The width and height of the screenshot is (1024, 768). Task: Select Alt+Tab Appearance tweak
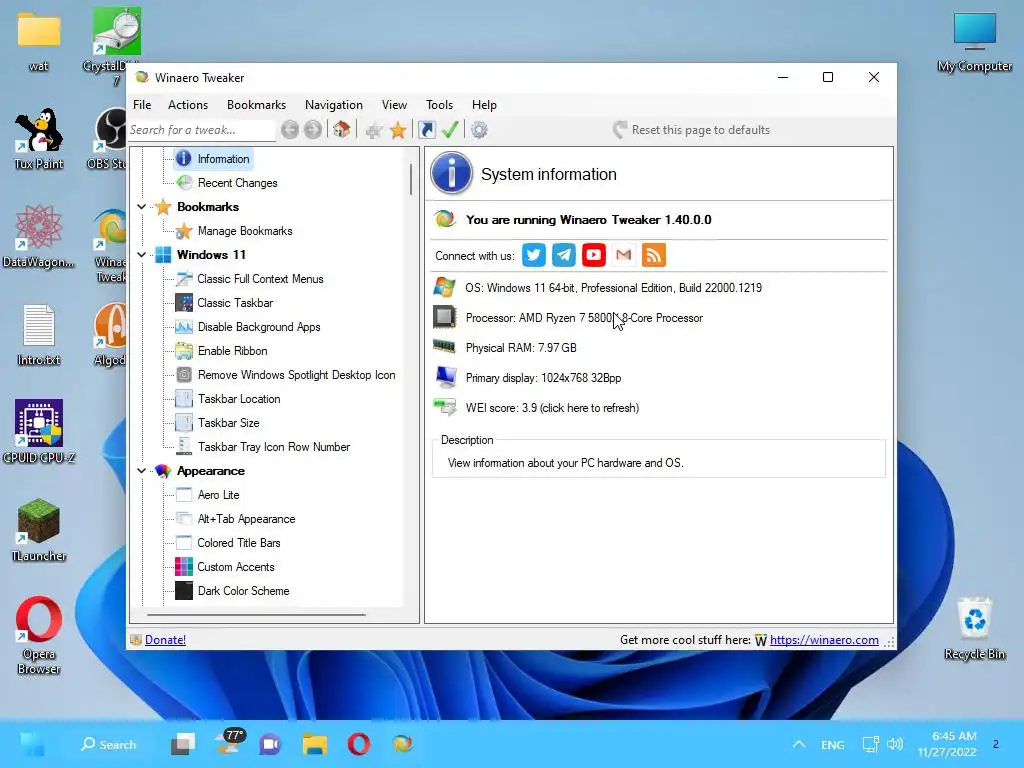pyautogui.click(x=246, y=519)
